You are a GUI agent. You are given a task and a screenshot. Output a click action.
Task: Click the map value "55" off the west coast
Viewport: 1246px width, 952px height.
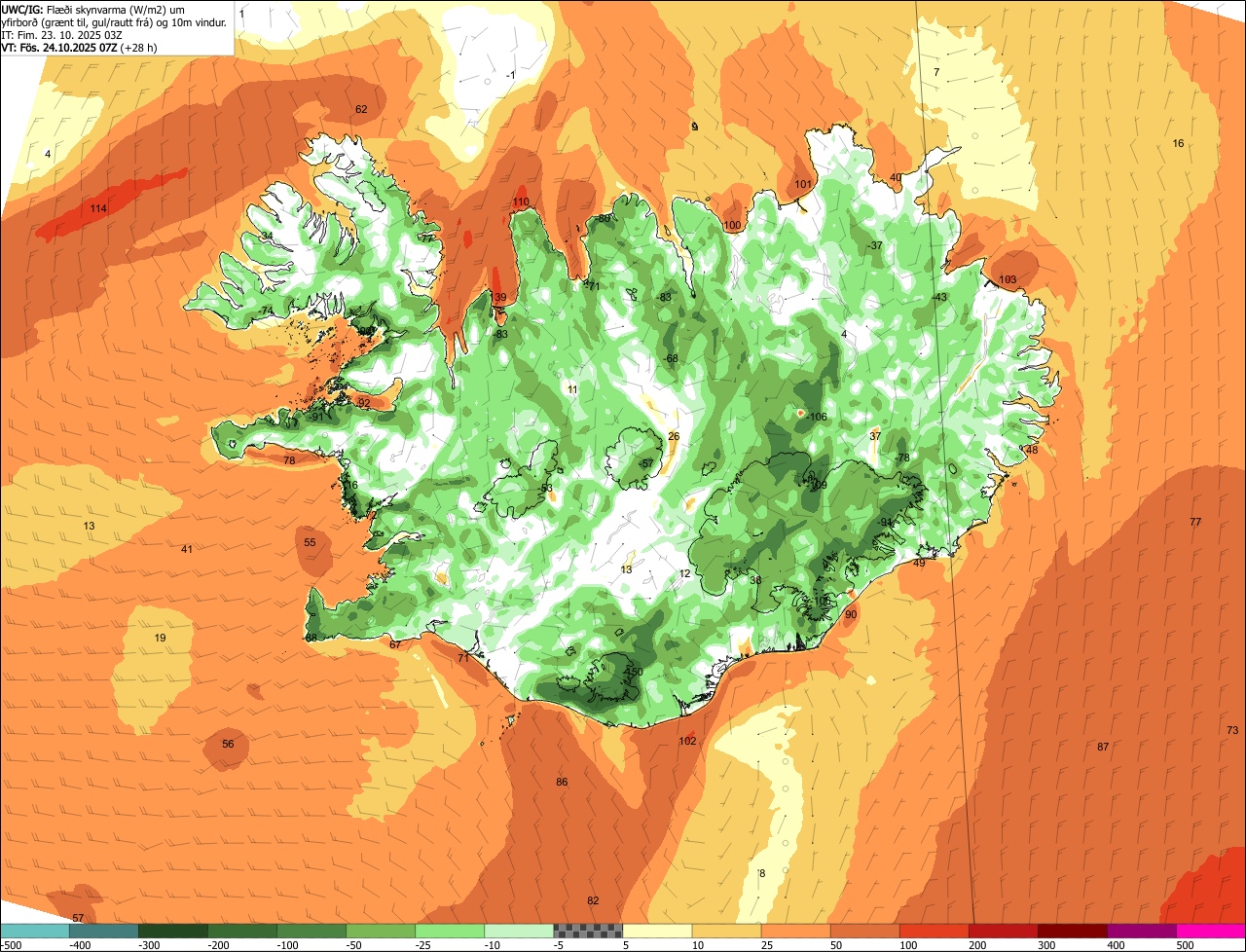pyautogui.click(x=310, y=543)
